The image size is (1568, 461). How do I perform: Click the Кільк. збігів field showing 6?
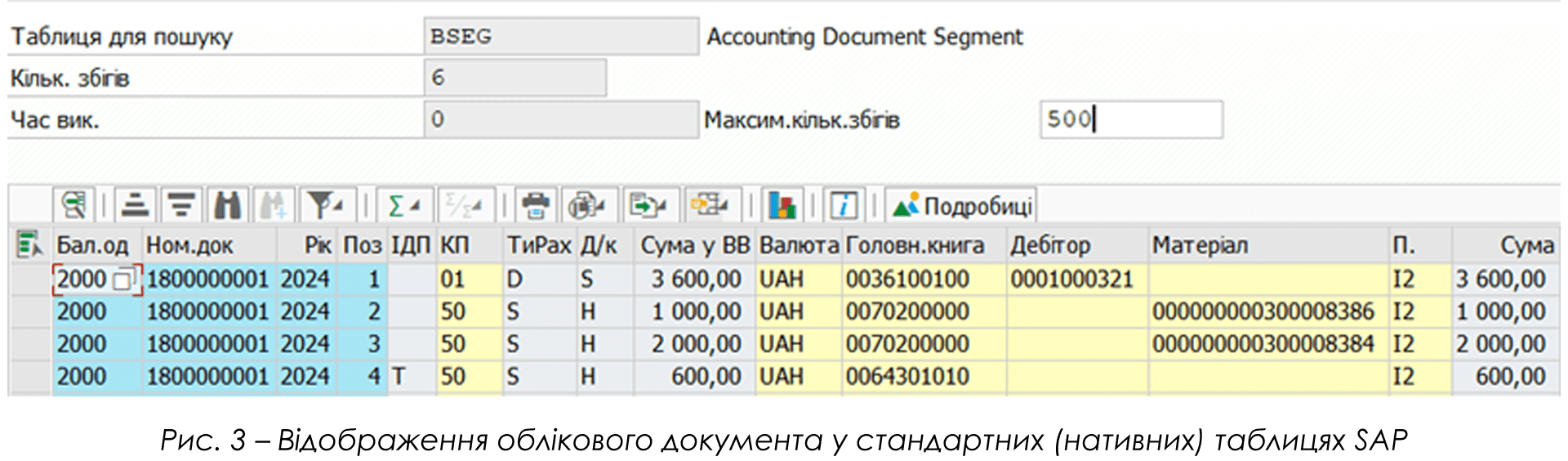[515, 78]
